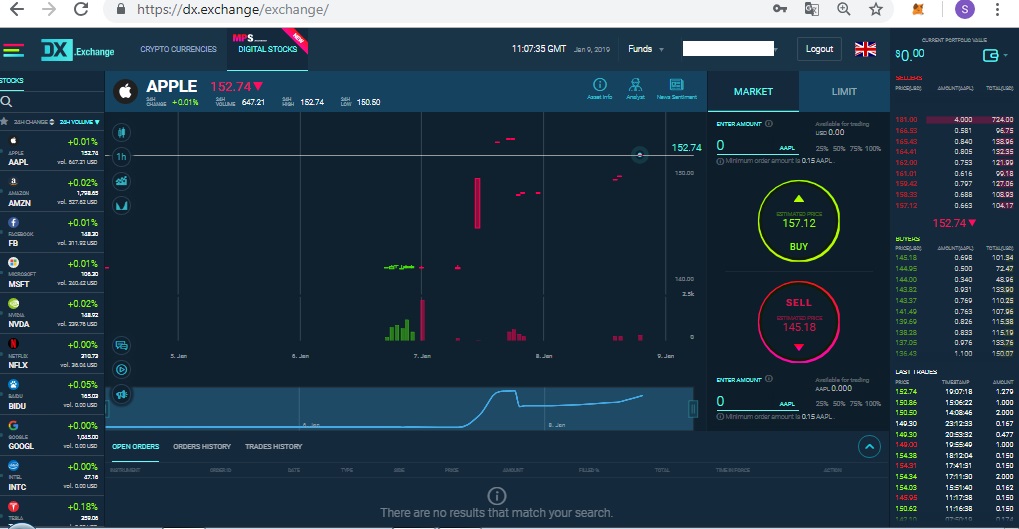
Task: Click the browser translate icon
Action: click(x=812, y=9)
